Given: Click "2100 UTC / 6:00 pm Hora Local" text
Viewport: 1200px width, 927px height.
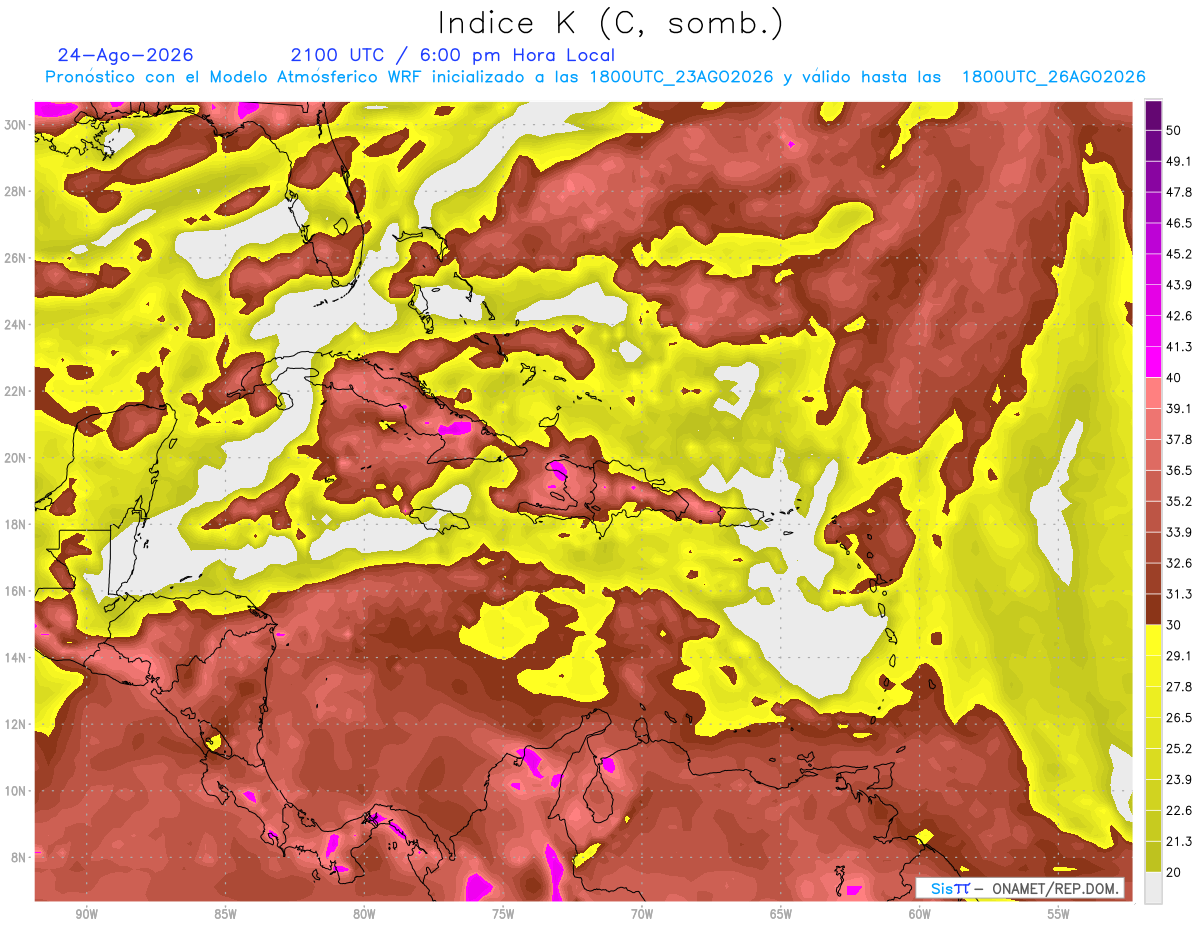Looking at the screenshot, I should click(453, 55).
